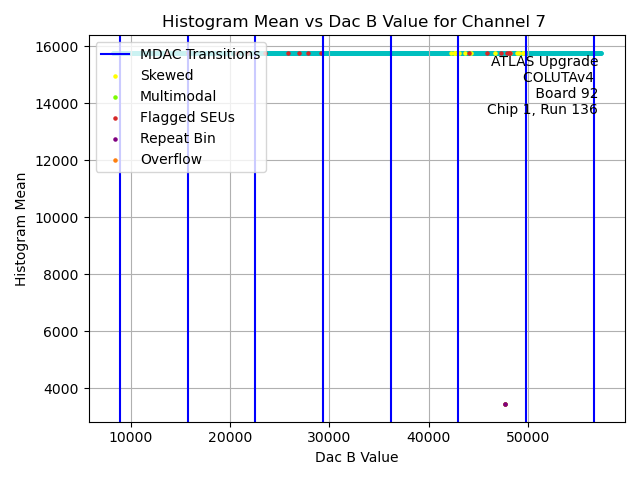
Task: Click the orange Overflow legend dot
Action: pyautogui.click(x=115, y=160)
